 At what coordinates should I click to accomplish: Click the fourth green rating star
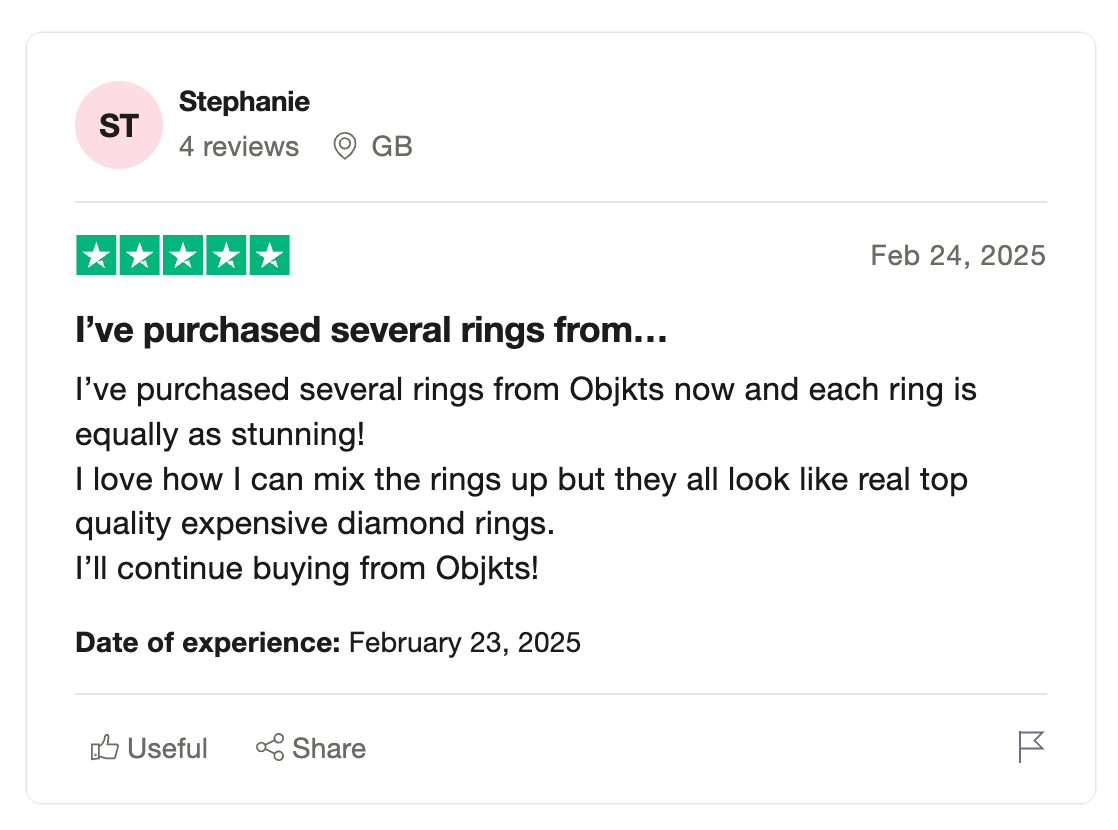tap(226, 256)
